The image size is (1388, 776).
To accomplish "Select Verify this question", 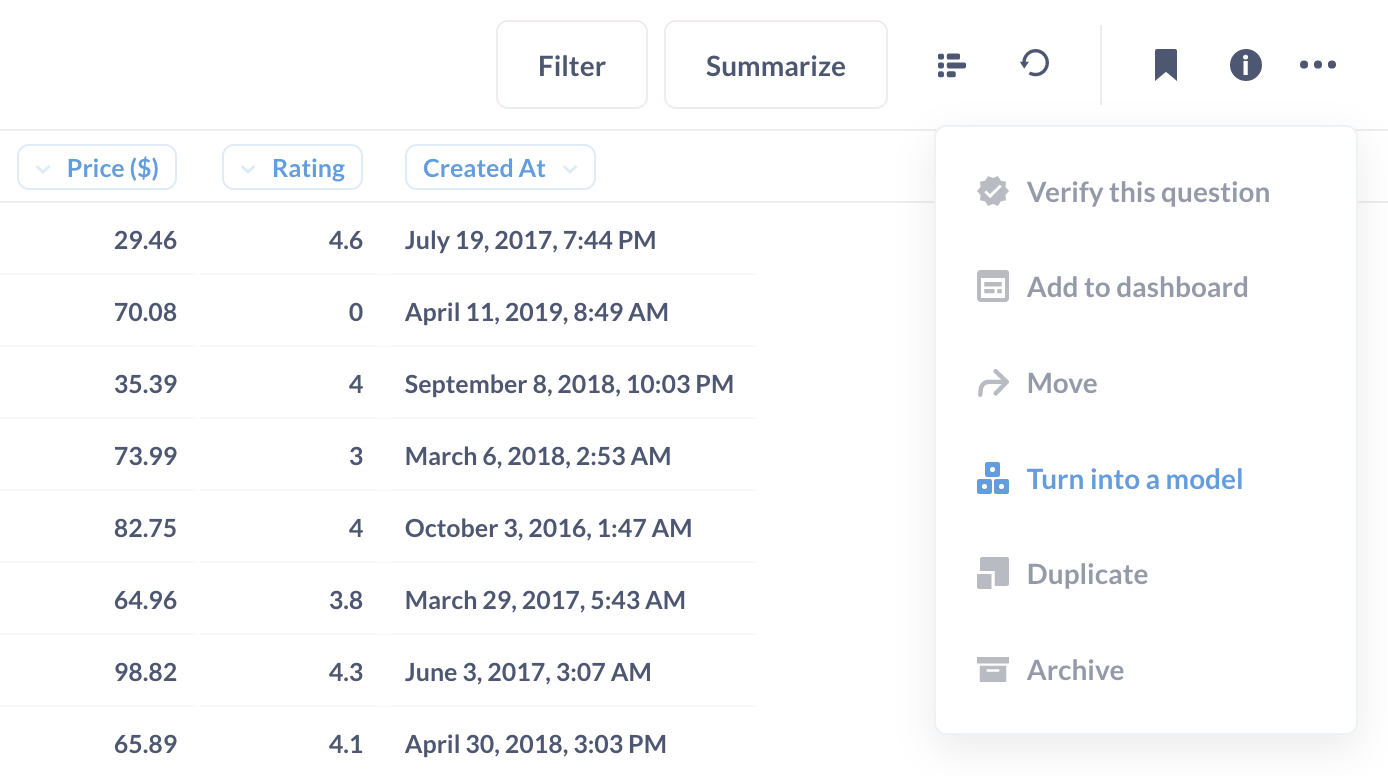I will (x=1147, y=192).
